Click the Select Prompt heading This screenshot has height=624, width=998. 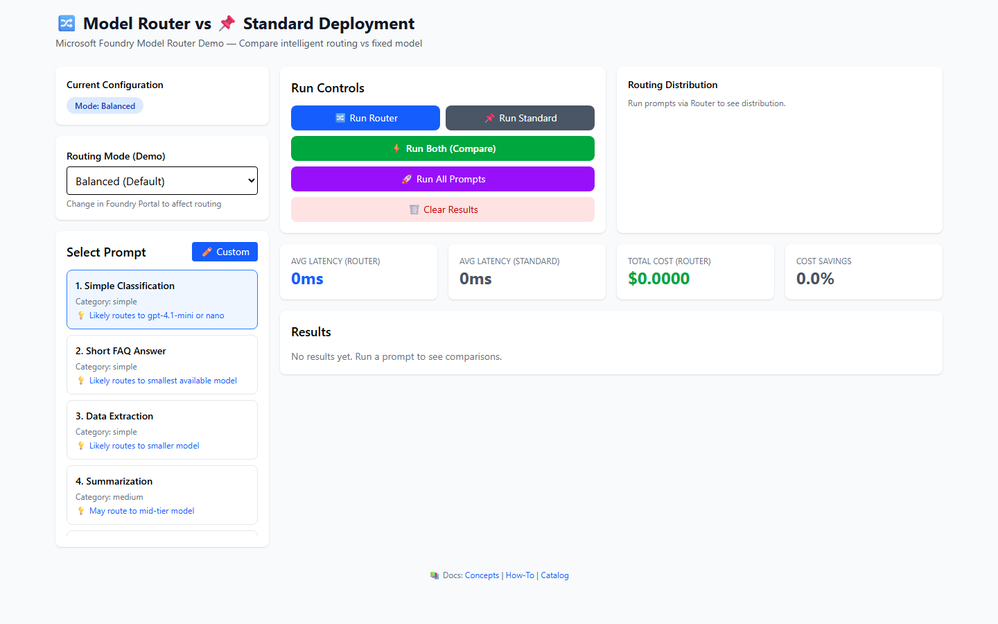(x=106, y=252)
